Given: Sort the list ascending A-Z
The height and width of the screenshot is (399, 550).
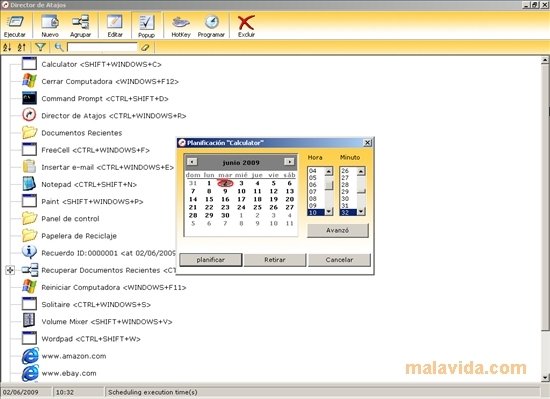Looking at the screenshot, I should pyautogui.click(x=7, y=47).
